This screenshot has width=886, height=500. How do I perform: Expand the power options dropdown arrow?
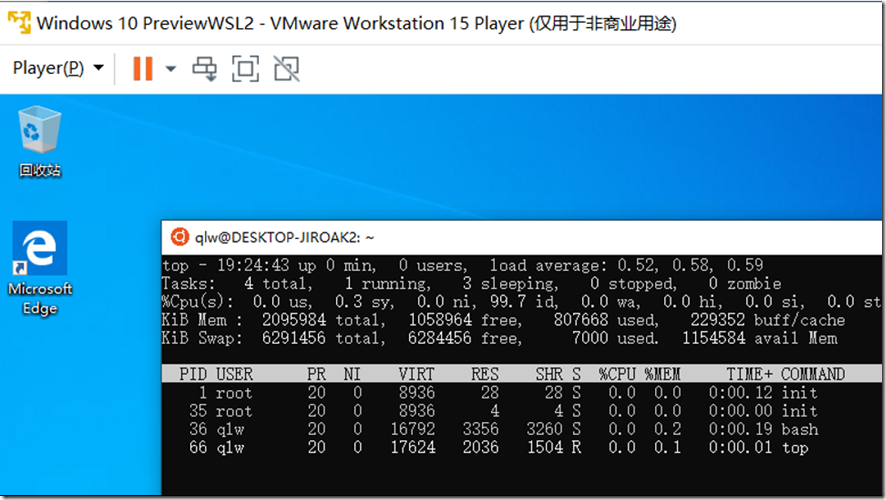(x=171, y=69)
